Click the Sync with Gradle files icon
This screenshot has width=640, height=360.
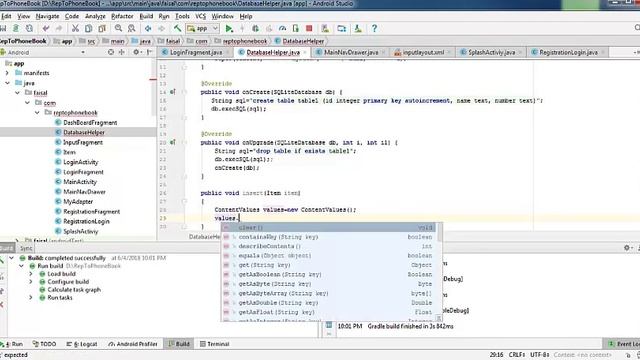pos(342,29)
